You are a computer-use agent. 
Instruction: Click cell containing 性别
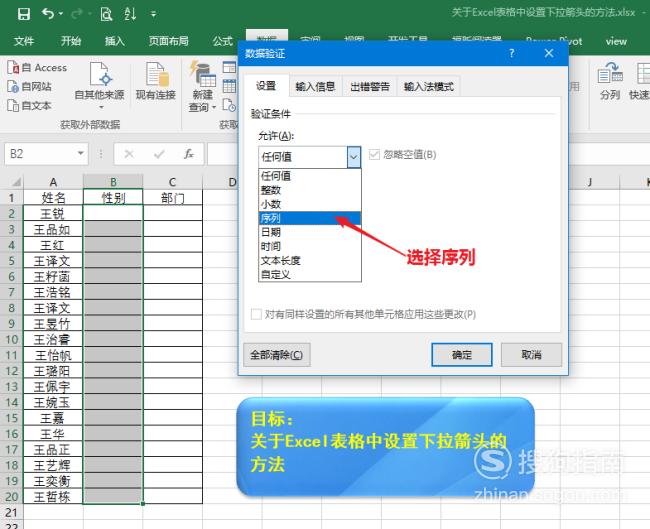point(113,198)
